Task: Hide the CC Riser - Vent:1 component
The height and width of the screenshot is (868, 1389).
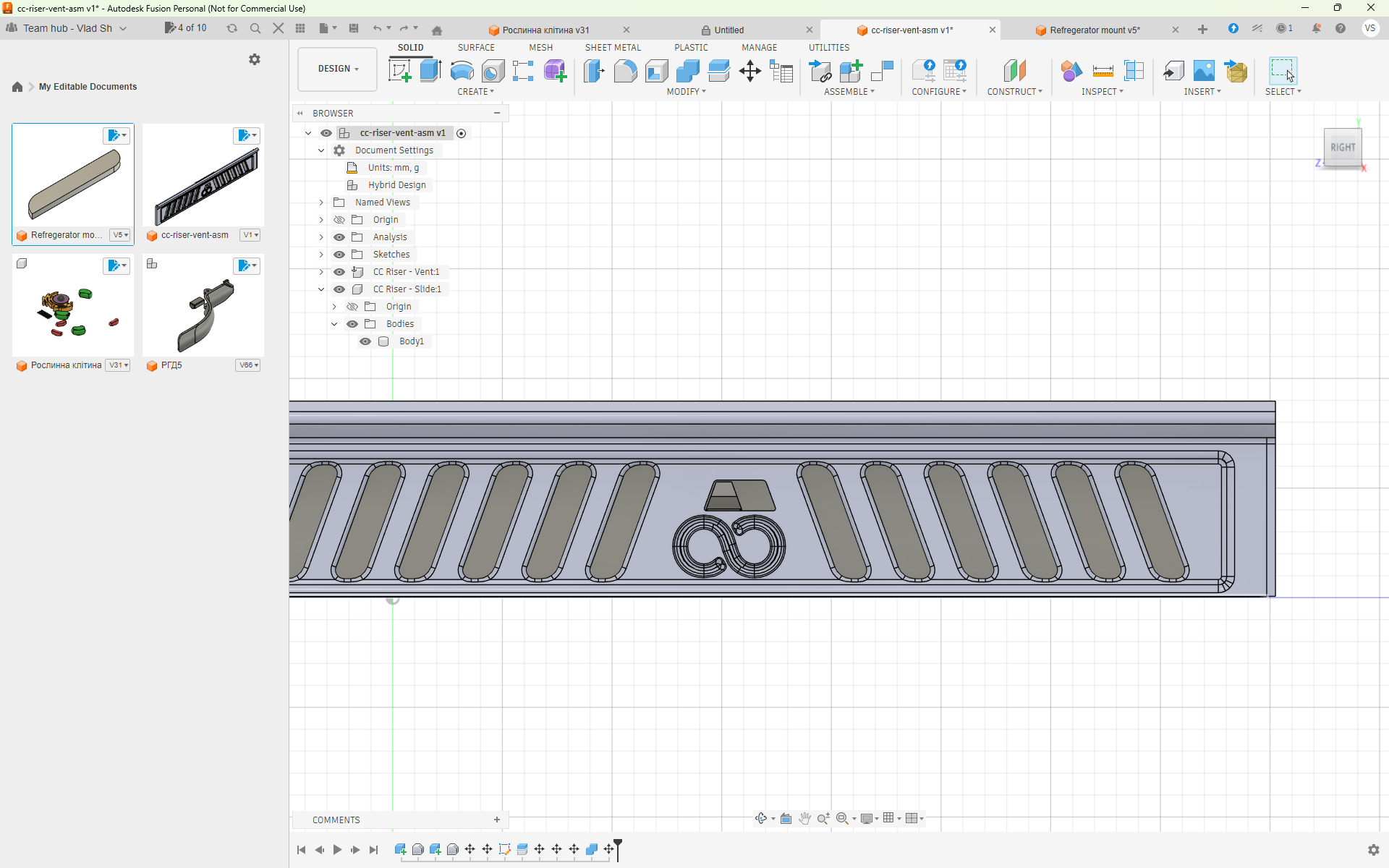Action: click(x=339, y=272)
